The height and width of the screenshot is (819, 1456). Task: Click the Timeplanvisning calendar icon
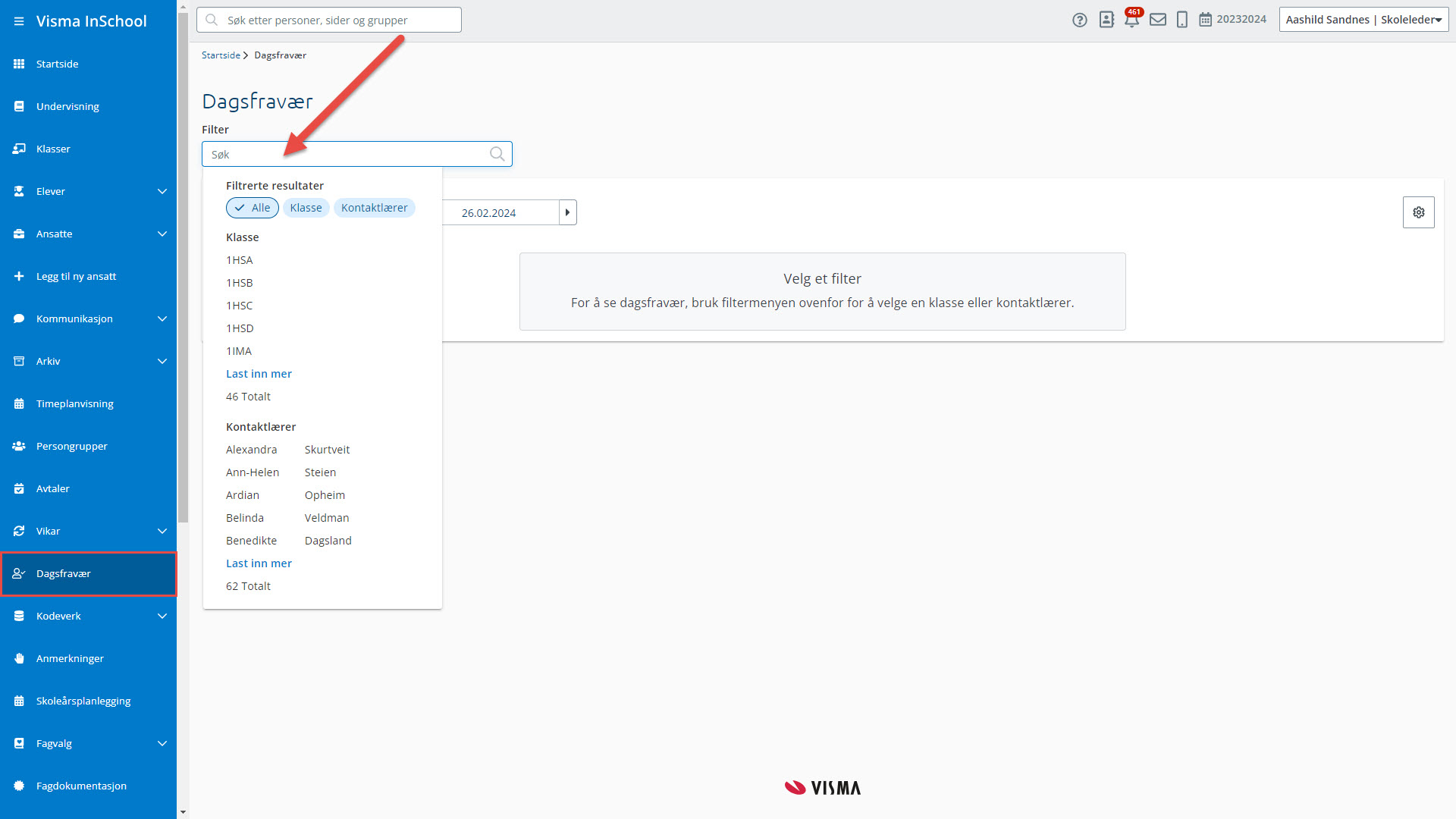pos(19,403)
